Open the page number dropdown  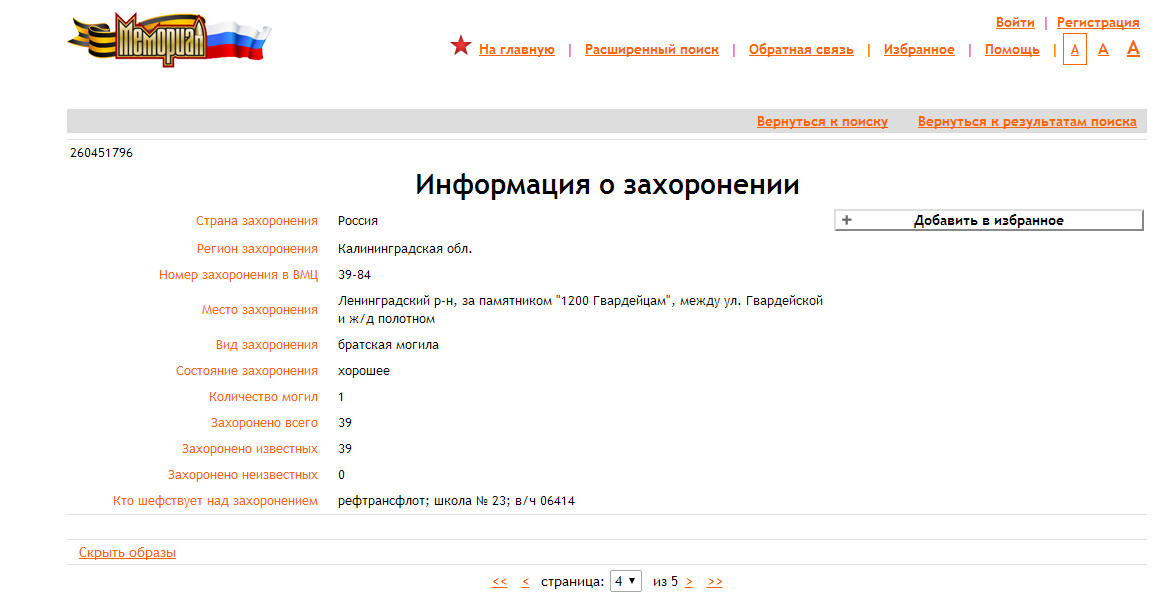[626, 581]
